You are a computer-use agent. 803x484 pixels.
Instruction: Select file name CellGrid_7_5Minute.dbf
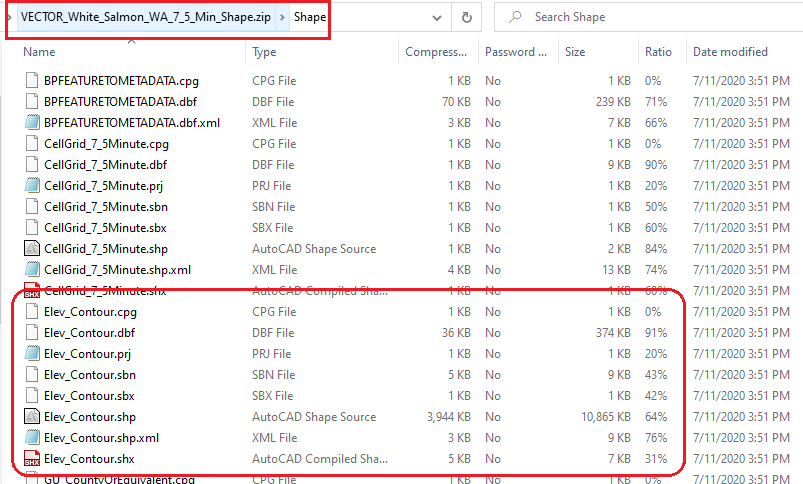[105, 164]
